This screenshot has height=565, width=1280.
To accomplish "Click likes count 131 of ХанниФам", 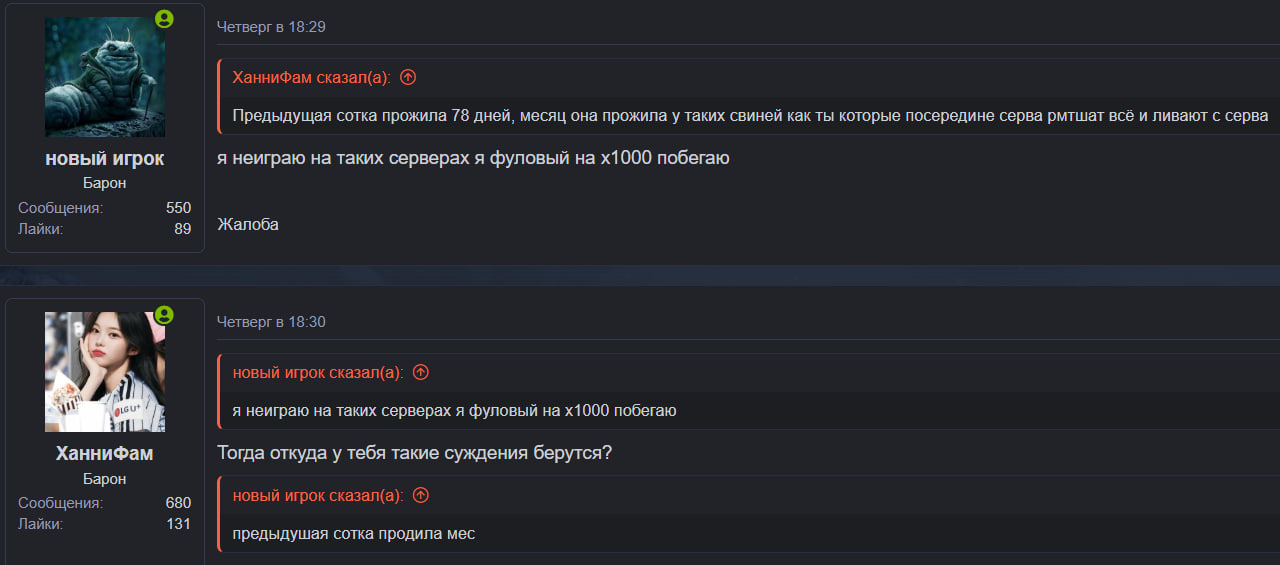I will (x=178, y=523).
